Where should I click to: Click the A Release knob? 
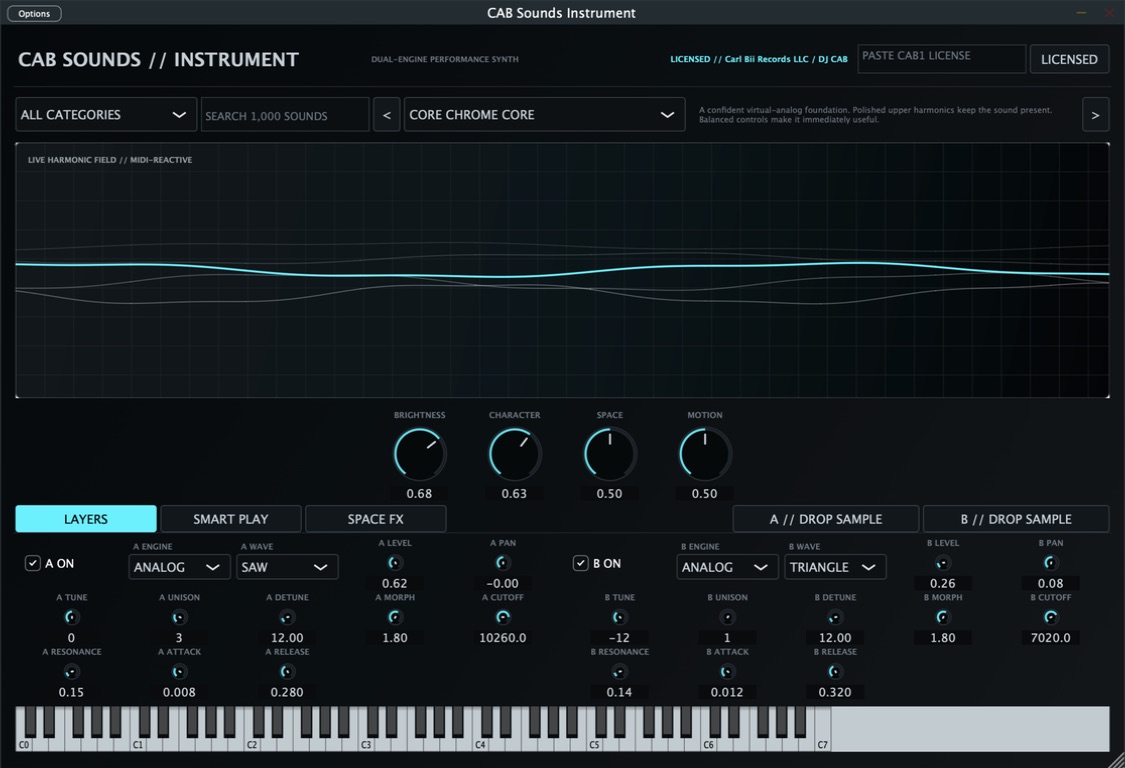pyautogui.click(x=287, y=672)
